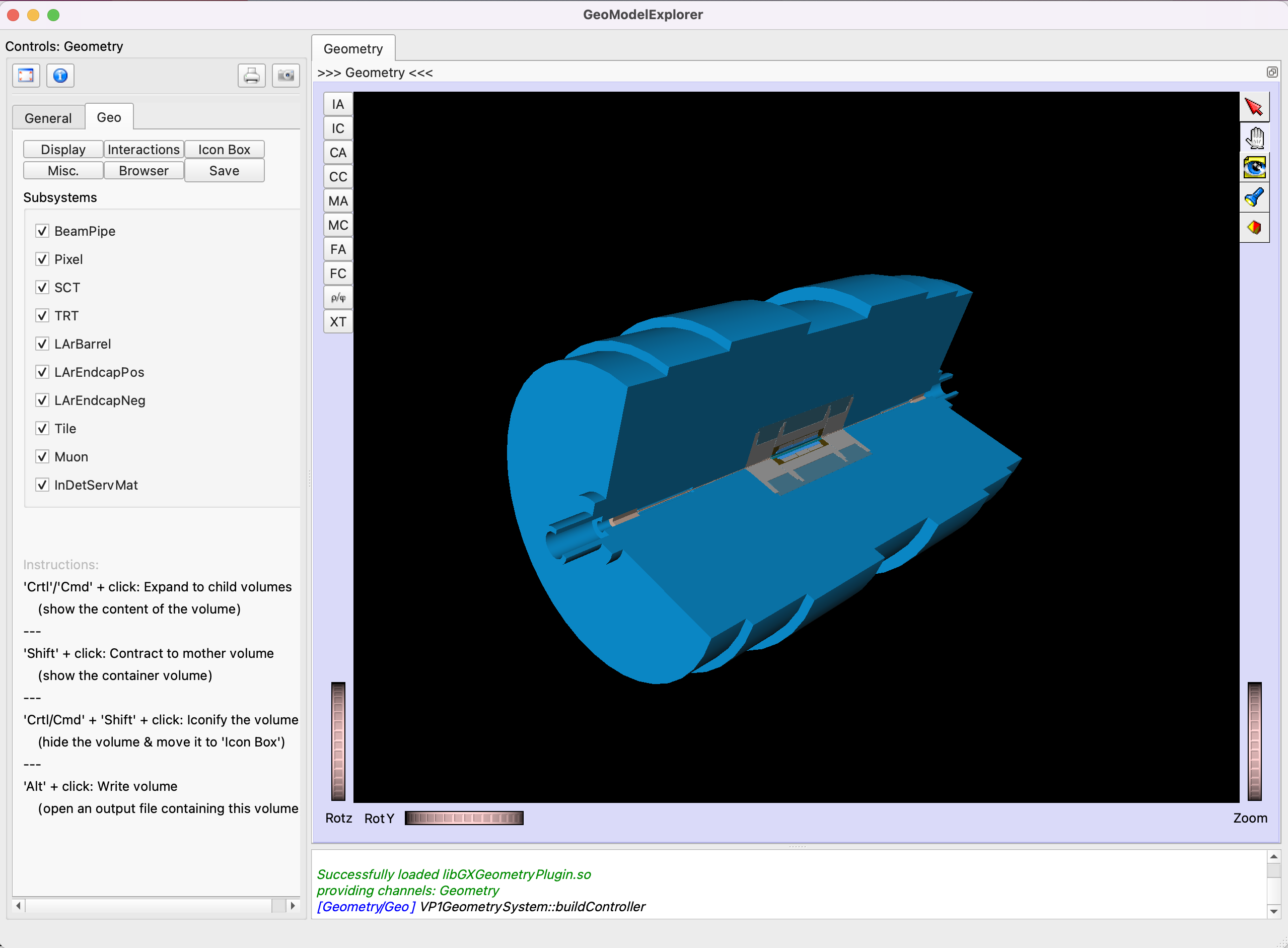
Task: Click the CC view button
Action: [x=338, y=177]
